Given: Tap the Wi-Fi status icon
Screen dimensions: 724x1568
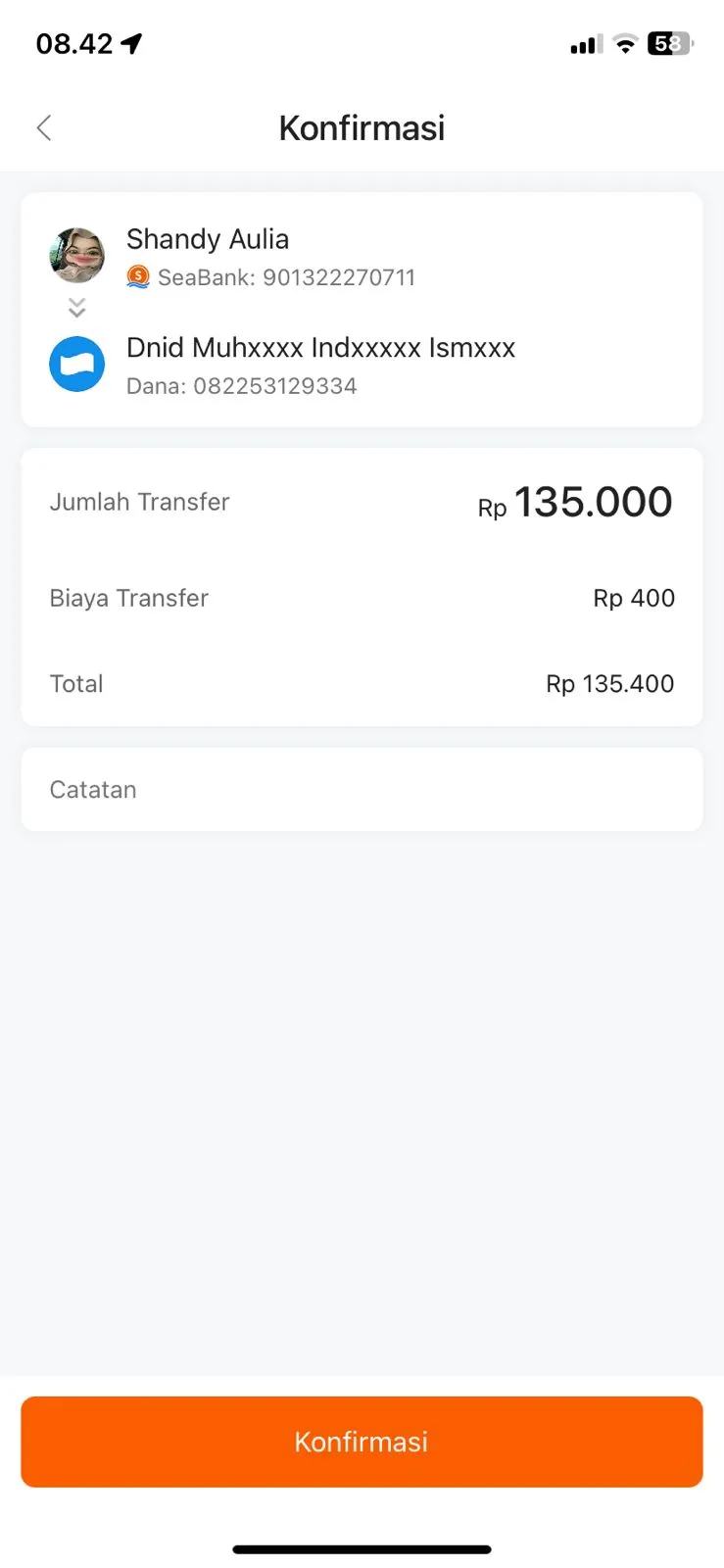Looking at the screenshot, I should [x=624, y=44].
